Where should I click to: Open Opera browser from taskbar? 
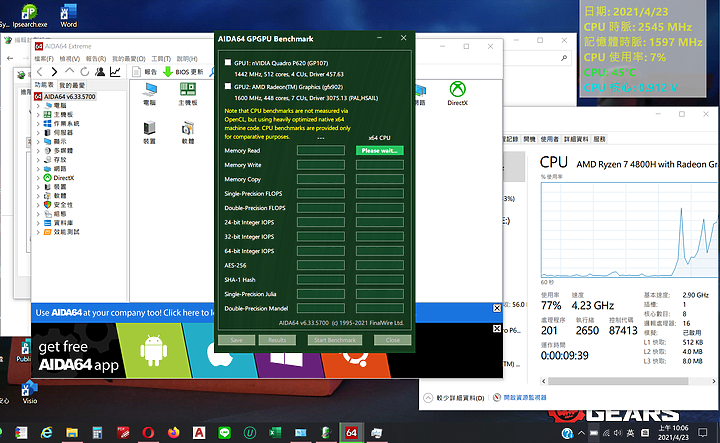(148, 432)
